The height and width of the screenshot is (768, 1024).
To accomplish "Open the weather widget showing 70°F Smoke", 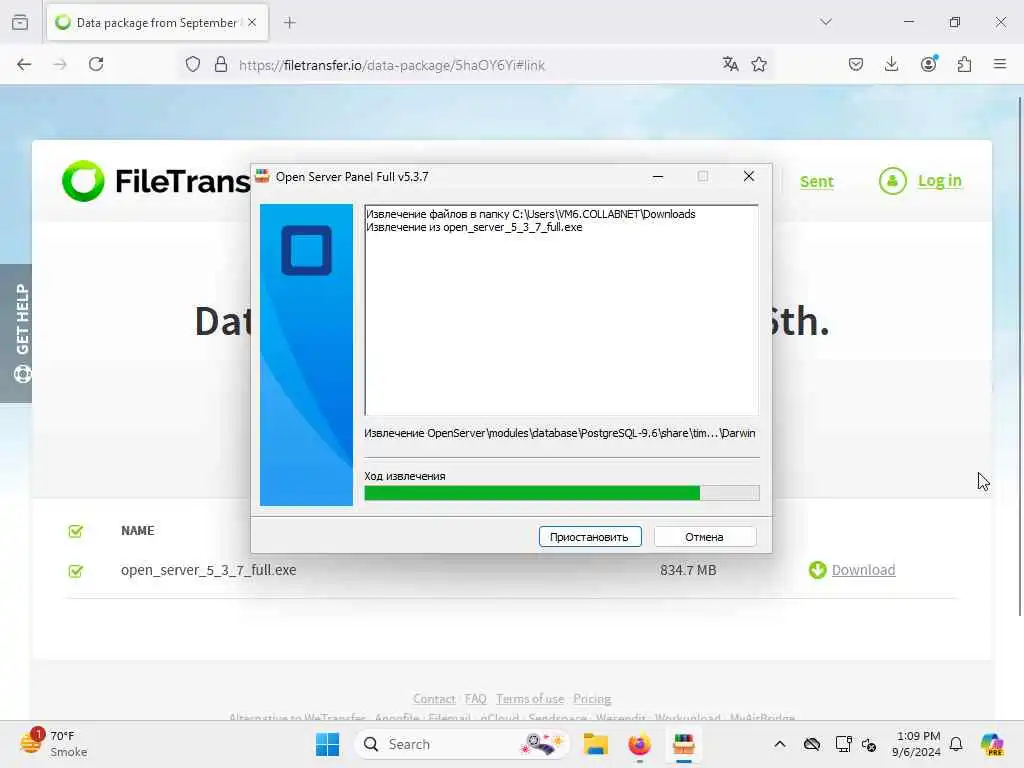I will point(54,743).
